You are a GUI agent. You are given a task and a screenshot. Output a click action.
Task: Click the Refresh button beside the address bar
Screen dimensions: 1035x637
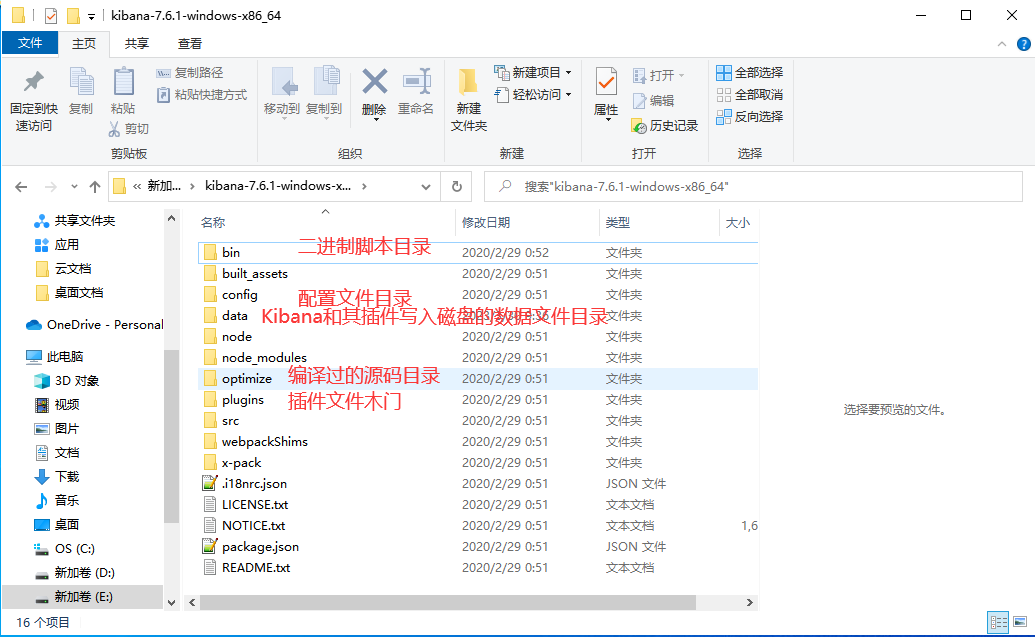click(457, 187)
